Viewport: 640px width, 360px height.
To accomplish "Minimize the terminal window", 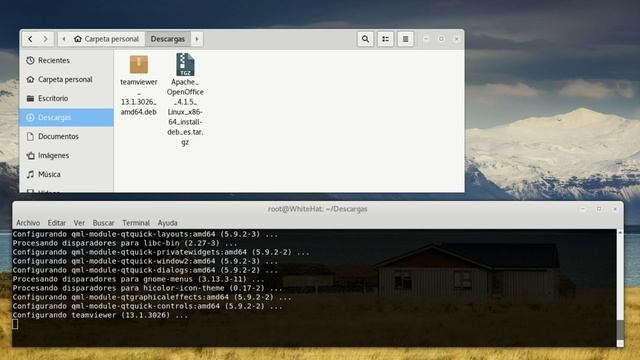I will point(583,209).
